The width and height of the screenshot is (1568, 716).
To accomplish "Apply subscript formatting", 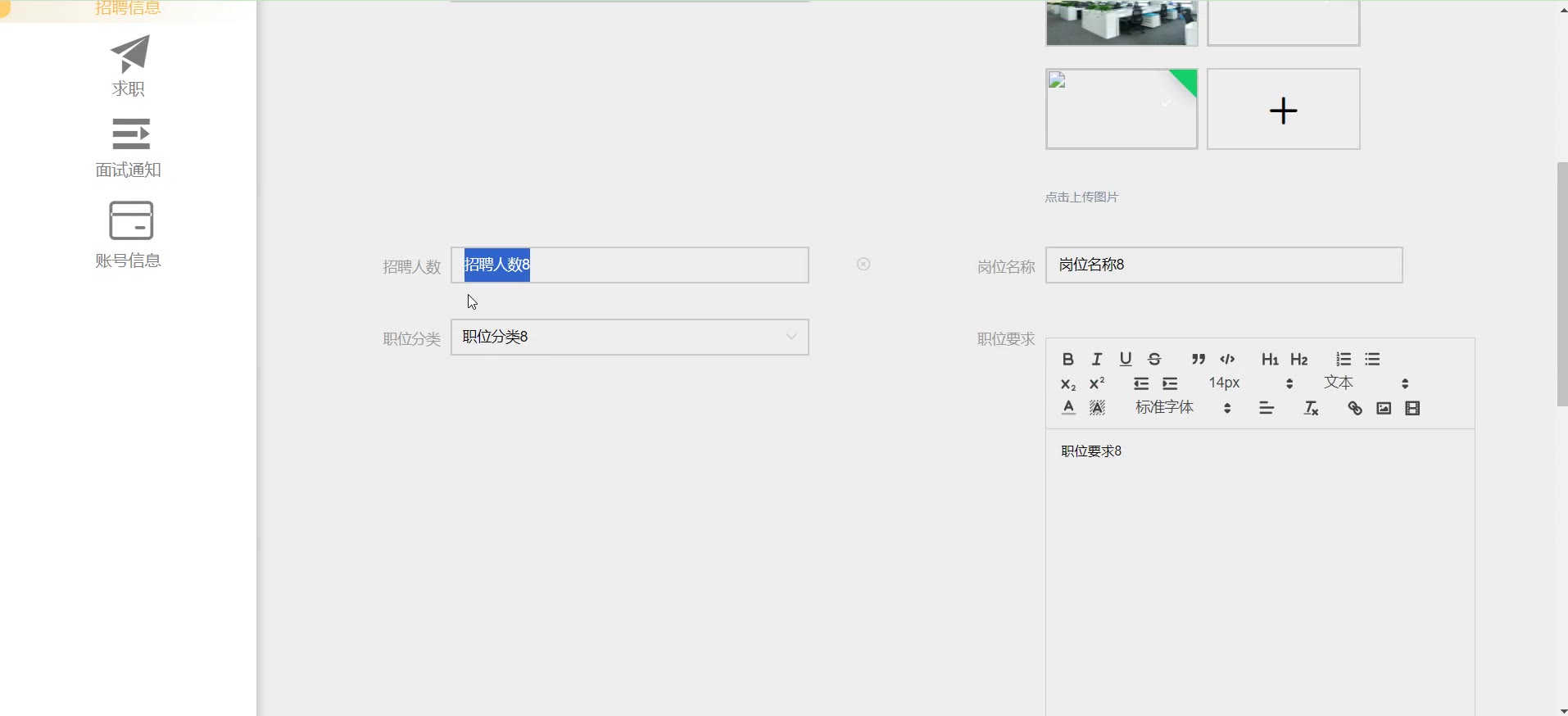I will click(1067, 383).
